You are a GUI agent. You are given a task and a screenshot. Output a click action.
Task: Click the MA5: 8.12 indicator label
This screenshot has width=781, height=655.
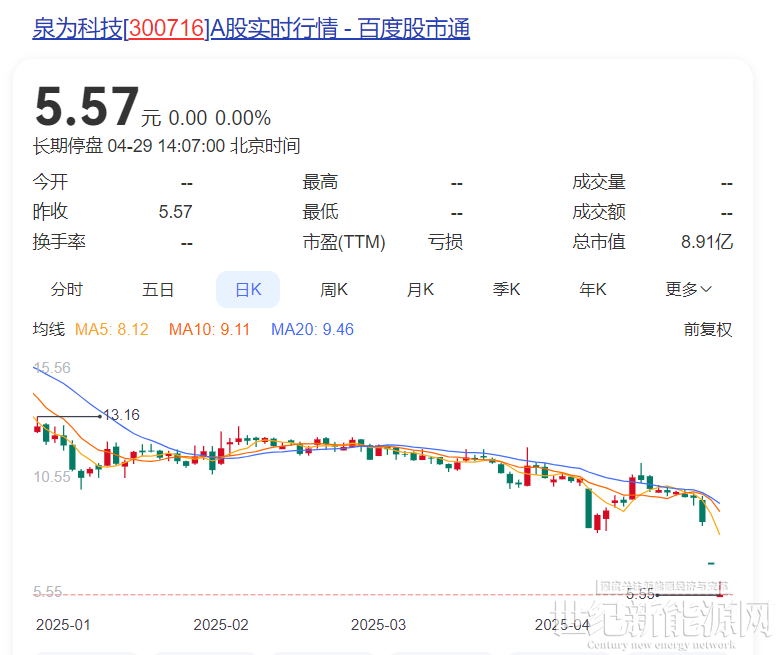click(112, 329)
